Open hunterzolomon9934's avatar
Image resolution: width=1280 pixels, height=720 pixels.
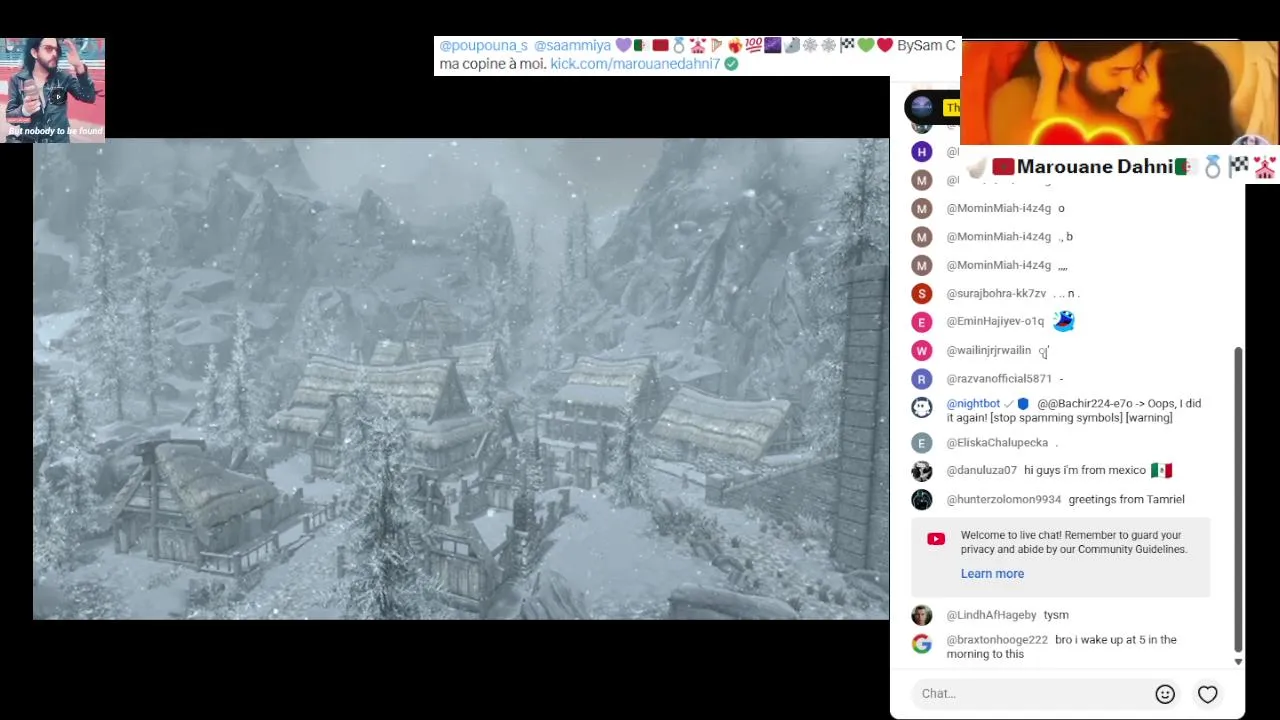click(922, 499)
